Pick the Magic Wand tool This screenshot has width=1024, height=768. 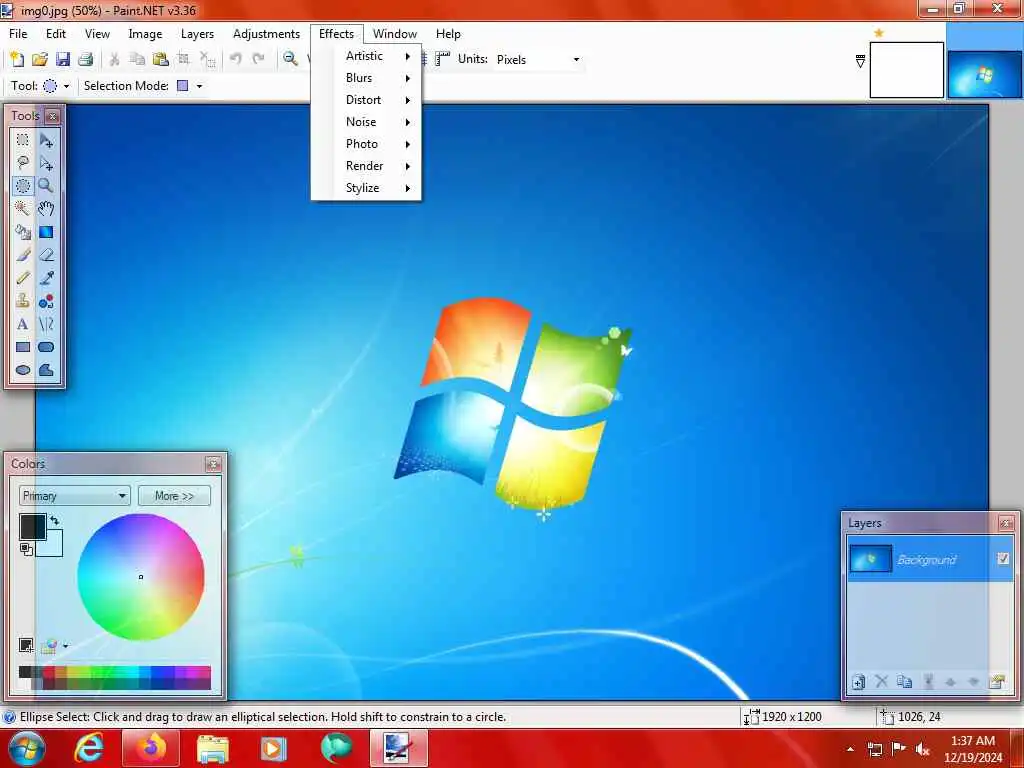pyautogui.click(x=23, y=208)
